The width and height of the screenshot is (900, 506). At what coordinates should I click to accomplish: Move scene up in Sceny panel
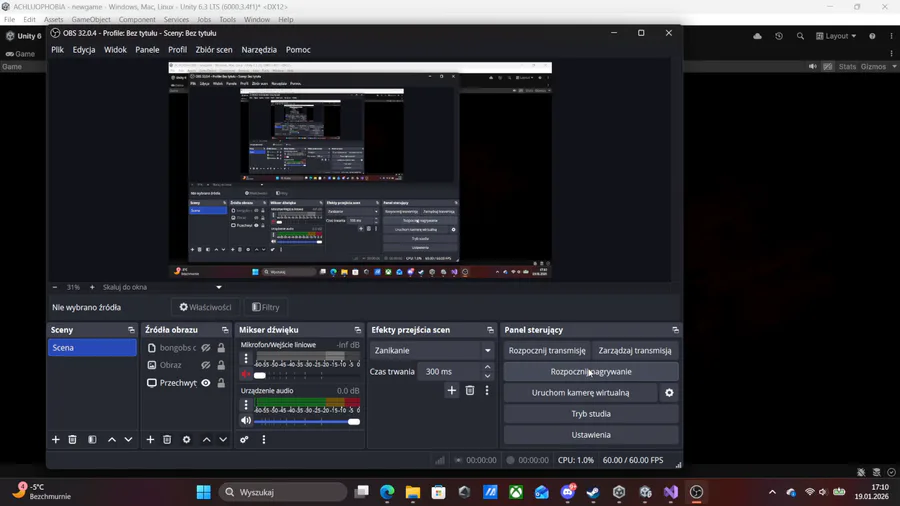click(x=112, y=439)
